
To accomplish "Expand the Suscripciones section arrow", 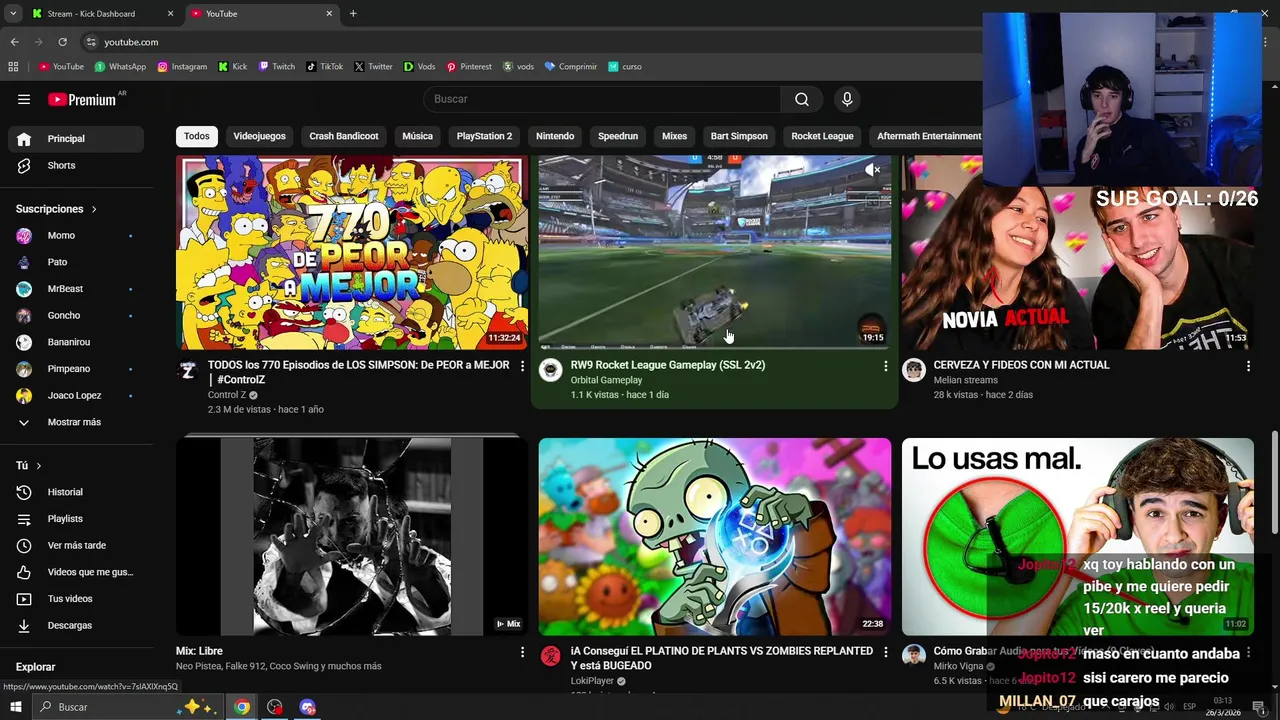I will point(94,209).
